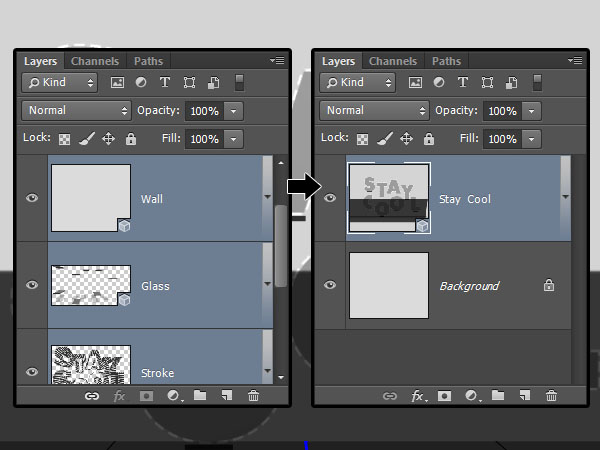Screen dimensions: 600x450
Task: Lock all in left panel
Action: [131, 139]
